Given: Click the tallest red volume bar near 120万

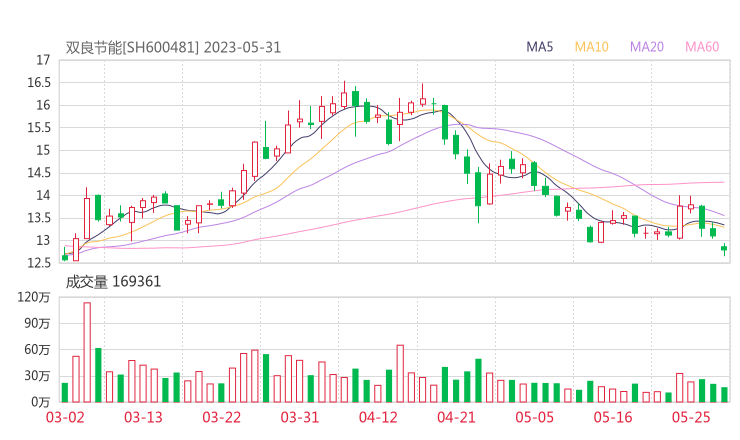Looking at the screenshot, I should [x=87, y=352].
